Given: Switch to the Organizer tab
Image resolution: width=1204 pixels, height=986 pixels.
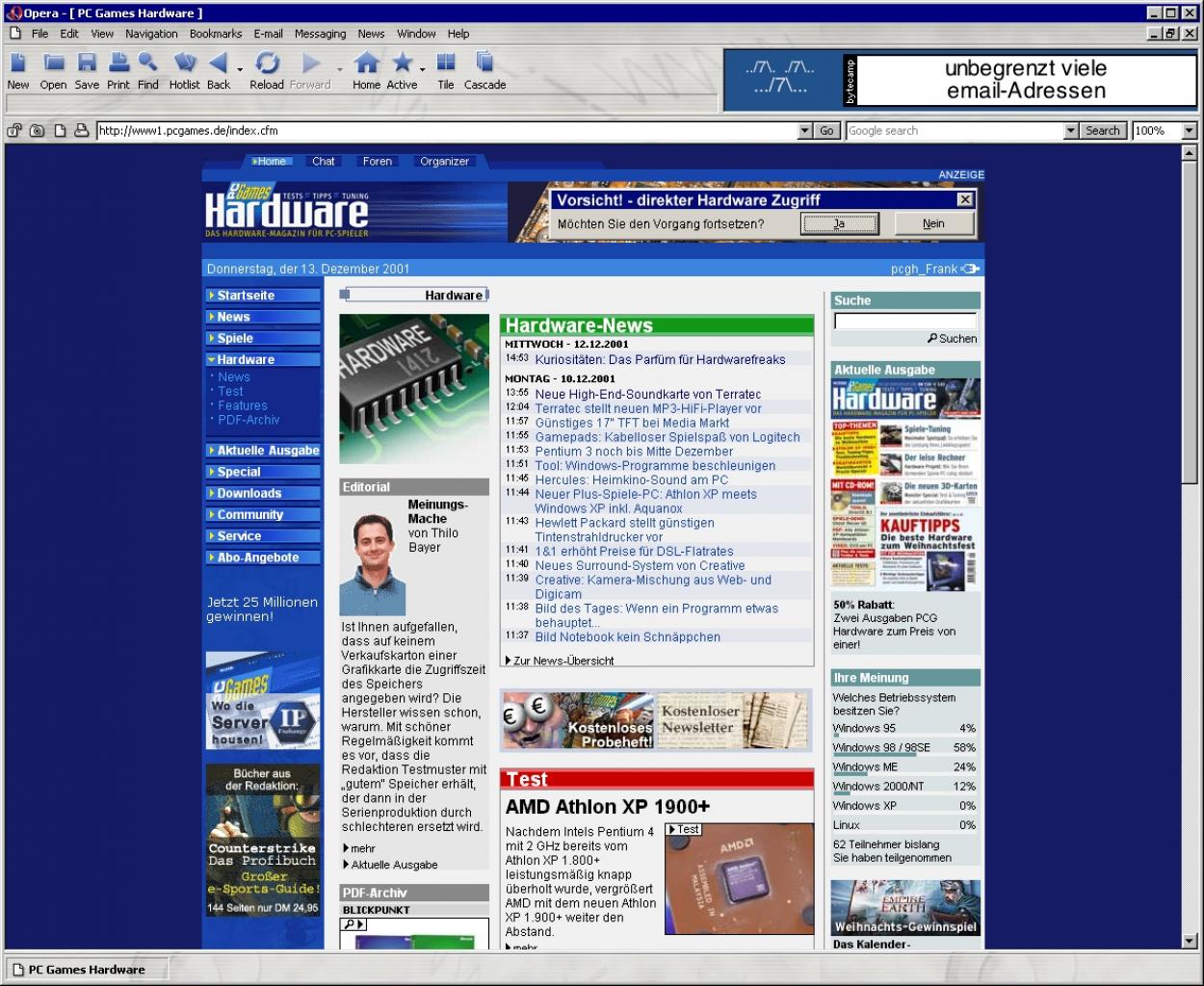Looking at the screenshot, I should click(x=444, y=162).
